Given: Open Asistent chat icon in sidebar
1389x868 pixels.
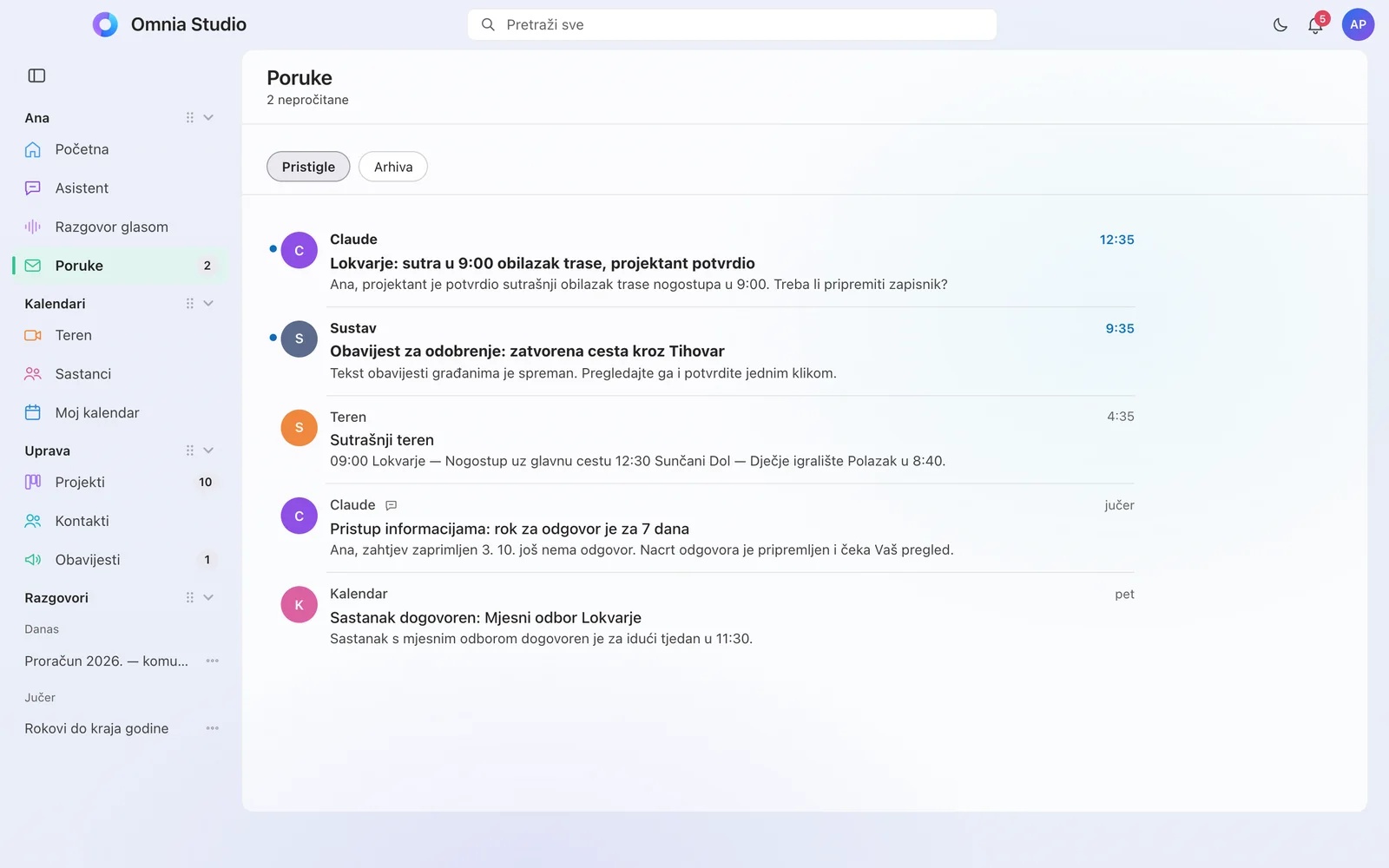Looking at the screenshot, I should click(33, 188).
